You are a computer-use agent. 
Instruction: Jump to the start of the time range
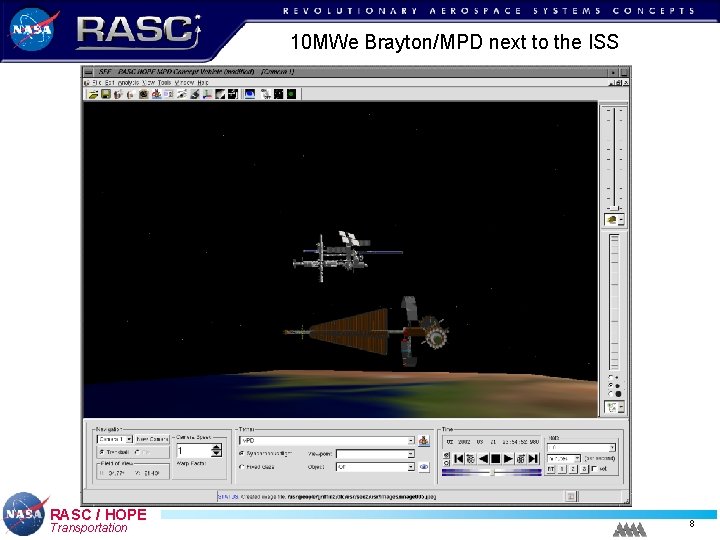tap(459, 459)
